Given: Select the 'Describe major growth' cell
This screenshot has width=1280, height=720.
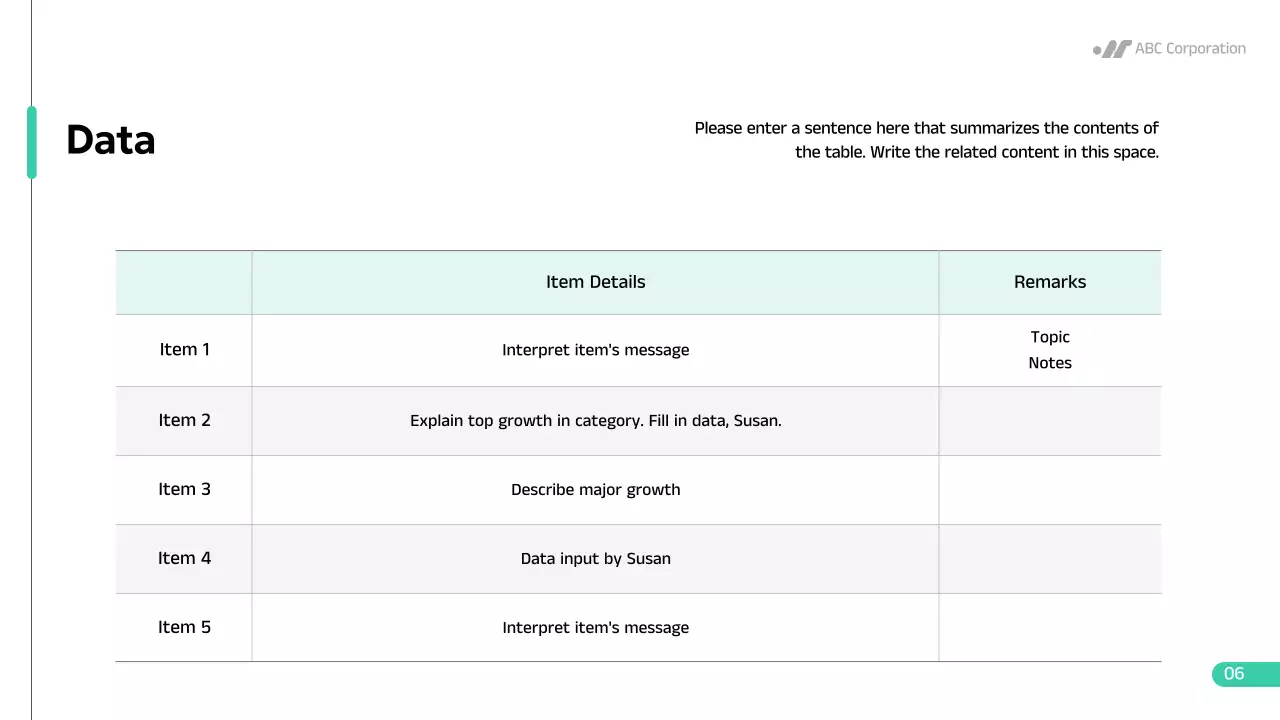Looking at the screenshot, I should (x=595, y=490).
